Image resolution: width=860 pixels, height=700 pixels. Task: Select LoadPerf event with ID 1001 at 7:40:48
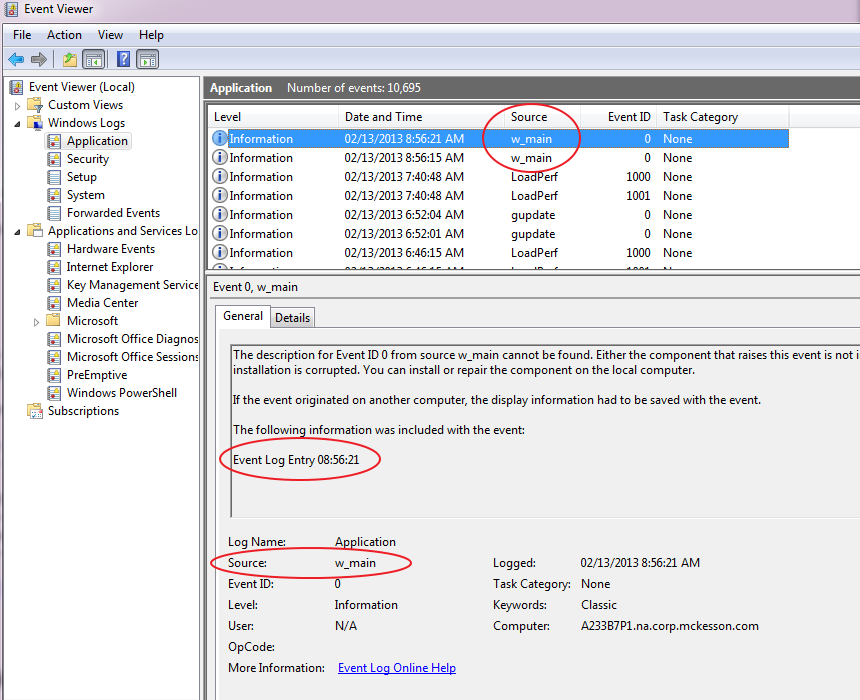coord(499,196)
